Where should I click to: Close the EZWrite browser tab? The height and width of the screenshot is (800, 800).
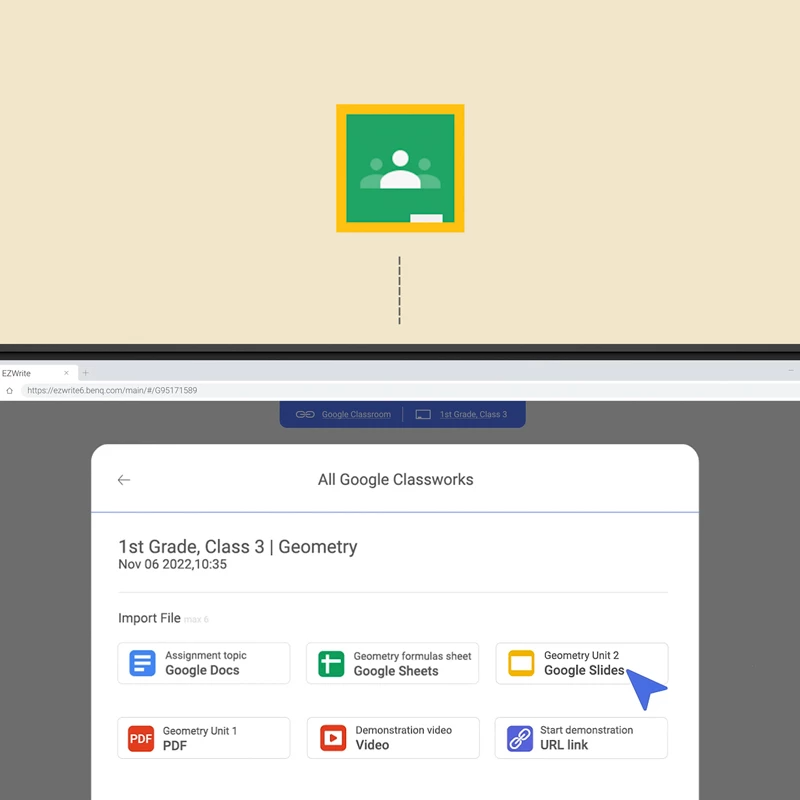(x=66, y=373)
